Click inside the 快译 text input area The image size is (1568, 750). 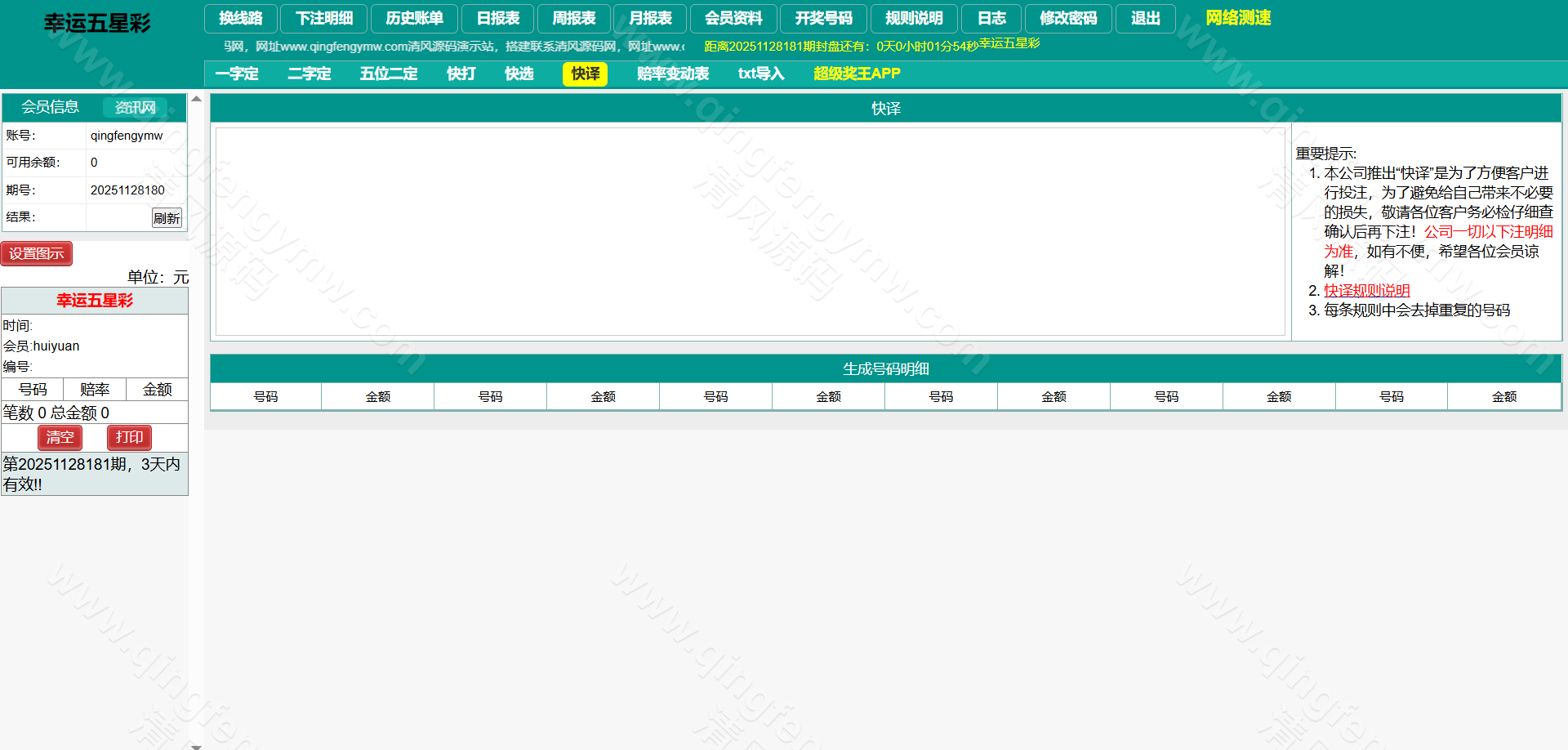pyautogui.click(x=750, y=231)
